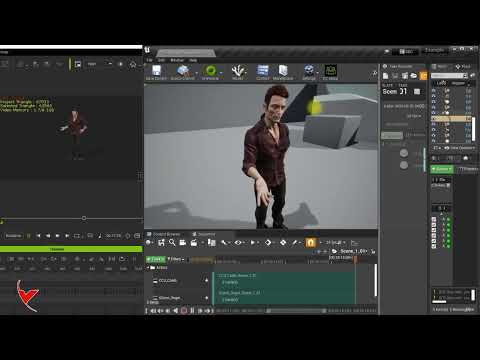Click the Sequencer timeline range scrollbar
Screen dimensions: 480x360
[296, 311]
